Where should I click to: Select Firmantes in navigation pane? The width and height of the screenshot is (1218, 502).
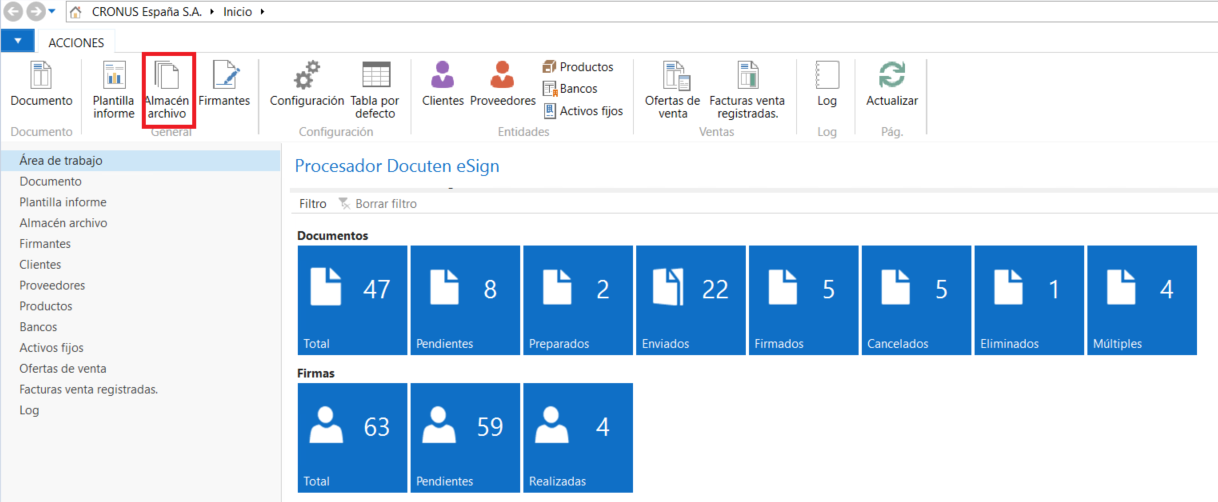click(x=140, y=244)
